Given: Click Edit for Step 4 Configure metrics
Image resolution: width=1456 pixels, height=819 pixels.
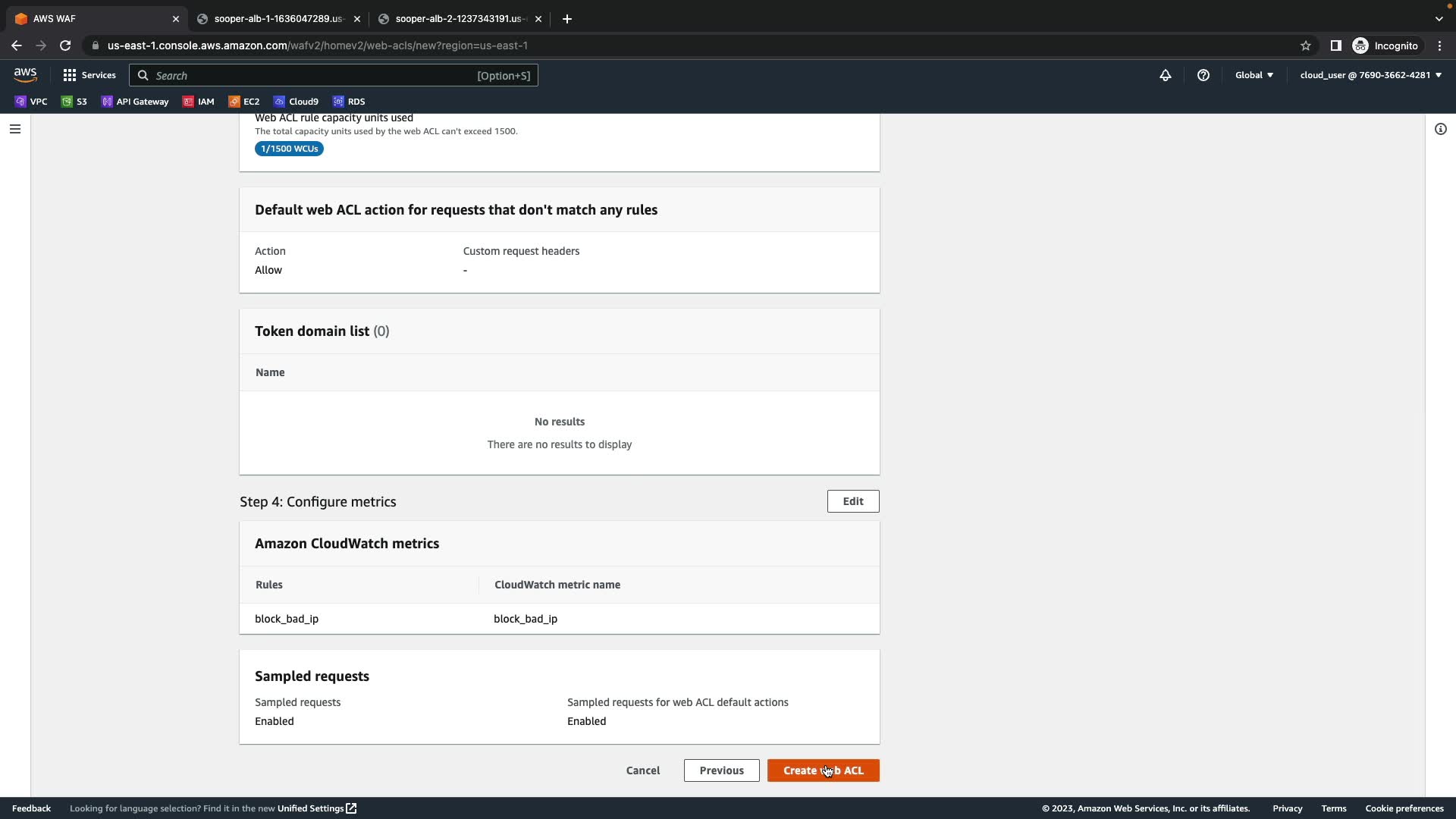Looking at the screenshot, I should pyautogui.click(x=852, y=501).
